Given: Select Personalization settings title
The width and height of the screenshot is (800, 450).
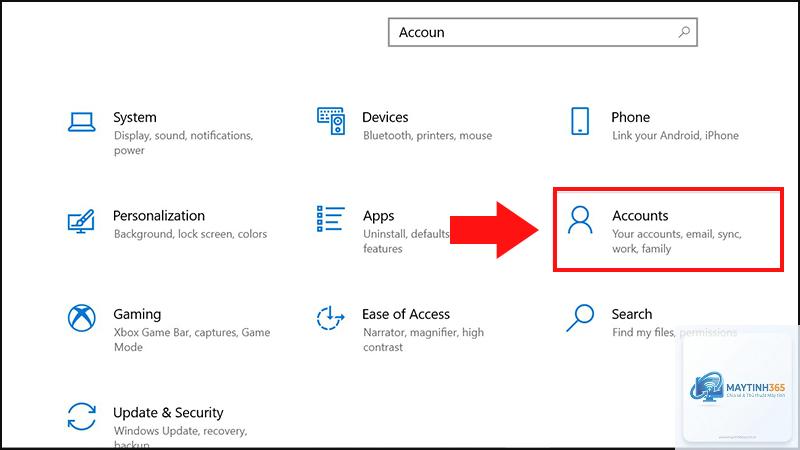Looking at the screenshot, I should click(159, 216).
